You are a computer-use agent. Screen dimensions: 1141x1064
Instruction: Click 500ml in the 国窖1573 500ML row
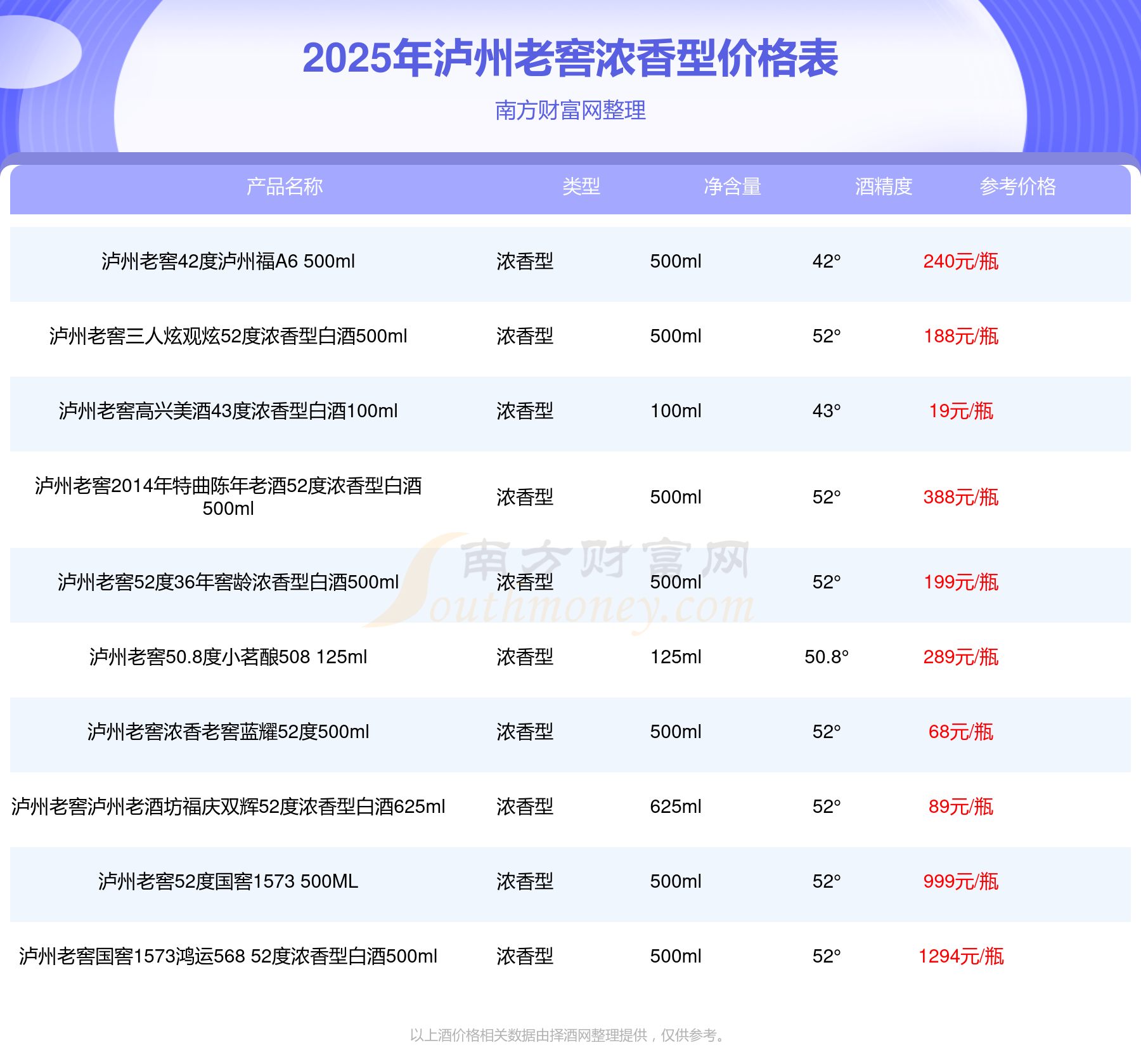point(676,881)
